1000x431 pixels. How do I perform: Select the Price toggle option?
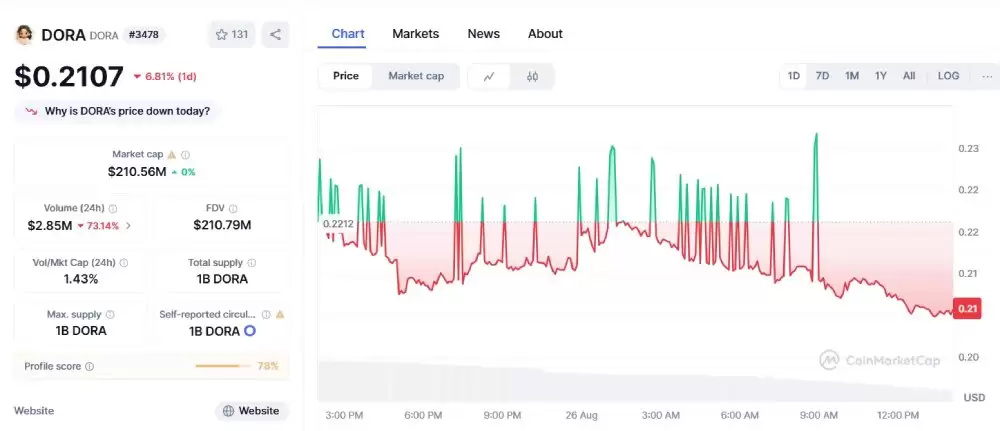[x=346, y=76]
